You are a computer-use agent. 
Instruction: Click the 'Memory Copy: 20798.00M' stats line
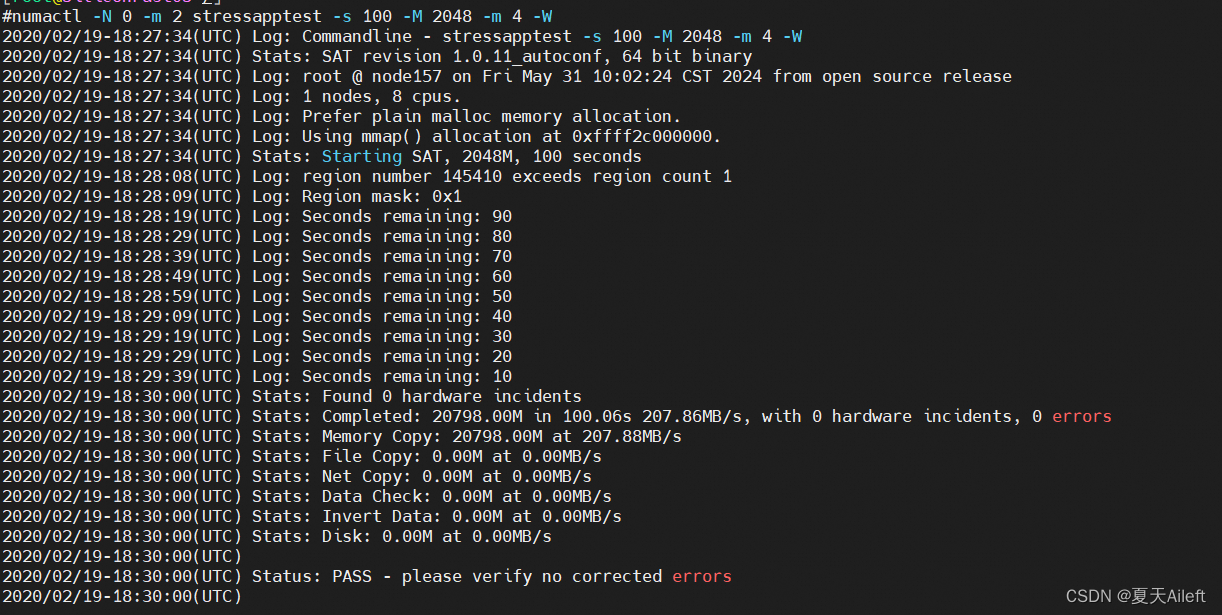point(342,436)
